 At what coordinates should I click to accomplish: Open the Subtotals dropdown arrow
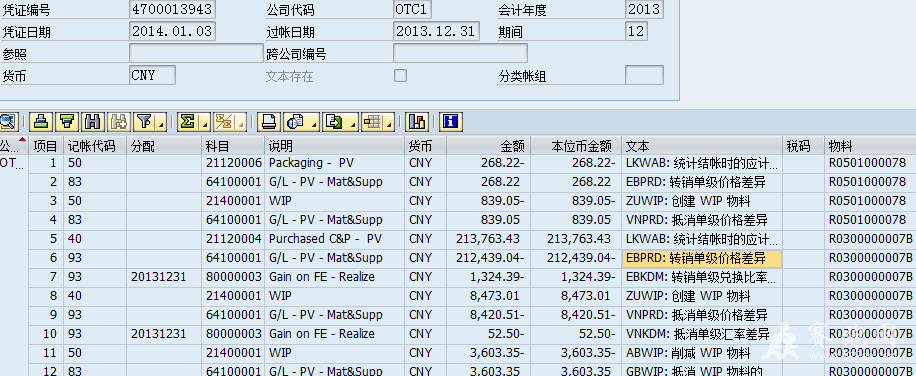240,122
